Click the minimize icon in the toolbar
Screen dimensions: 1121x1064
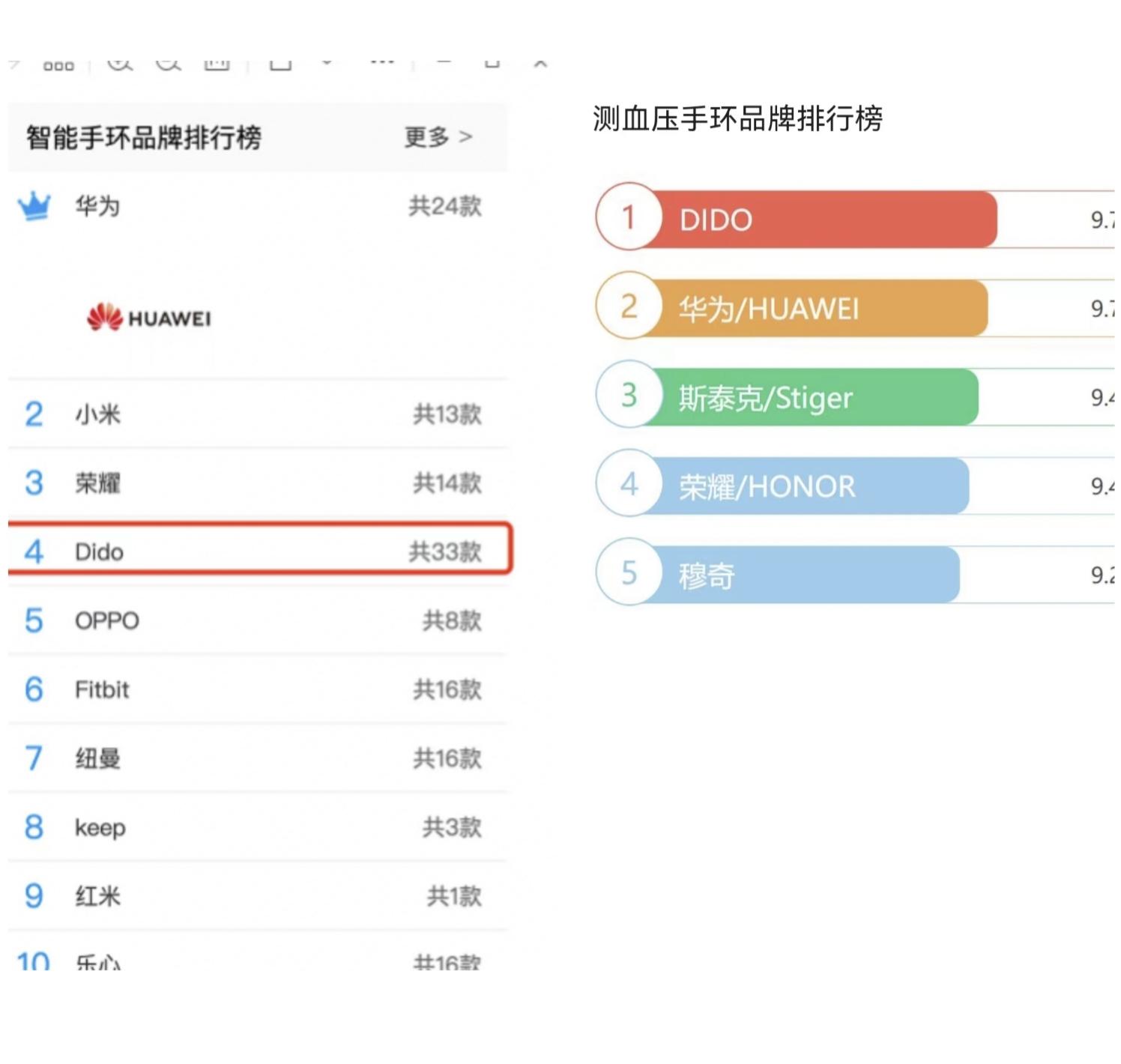[444, 61]
